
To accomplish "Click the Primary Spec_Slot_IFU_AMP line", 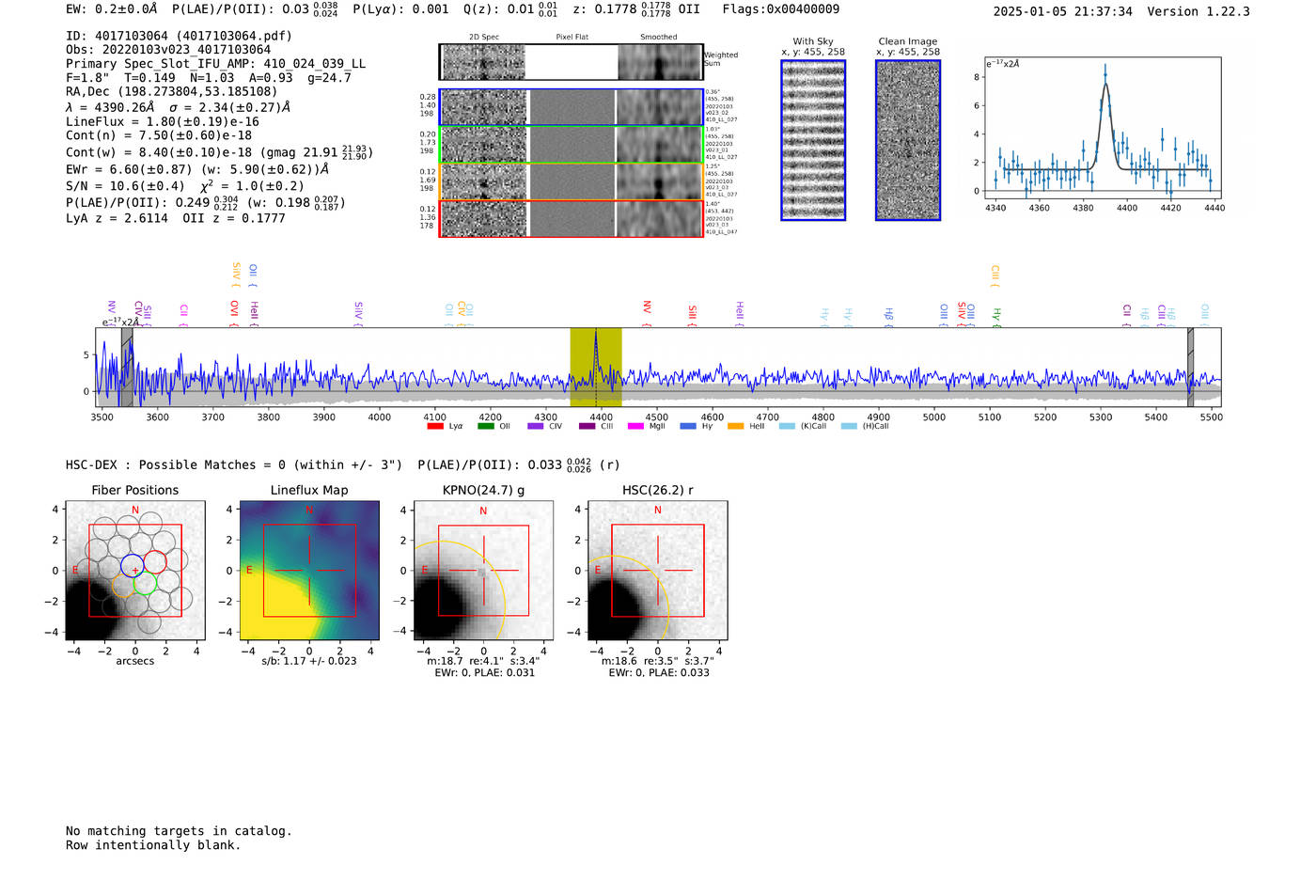I will [216, 64].
